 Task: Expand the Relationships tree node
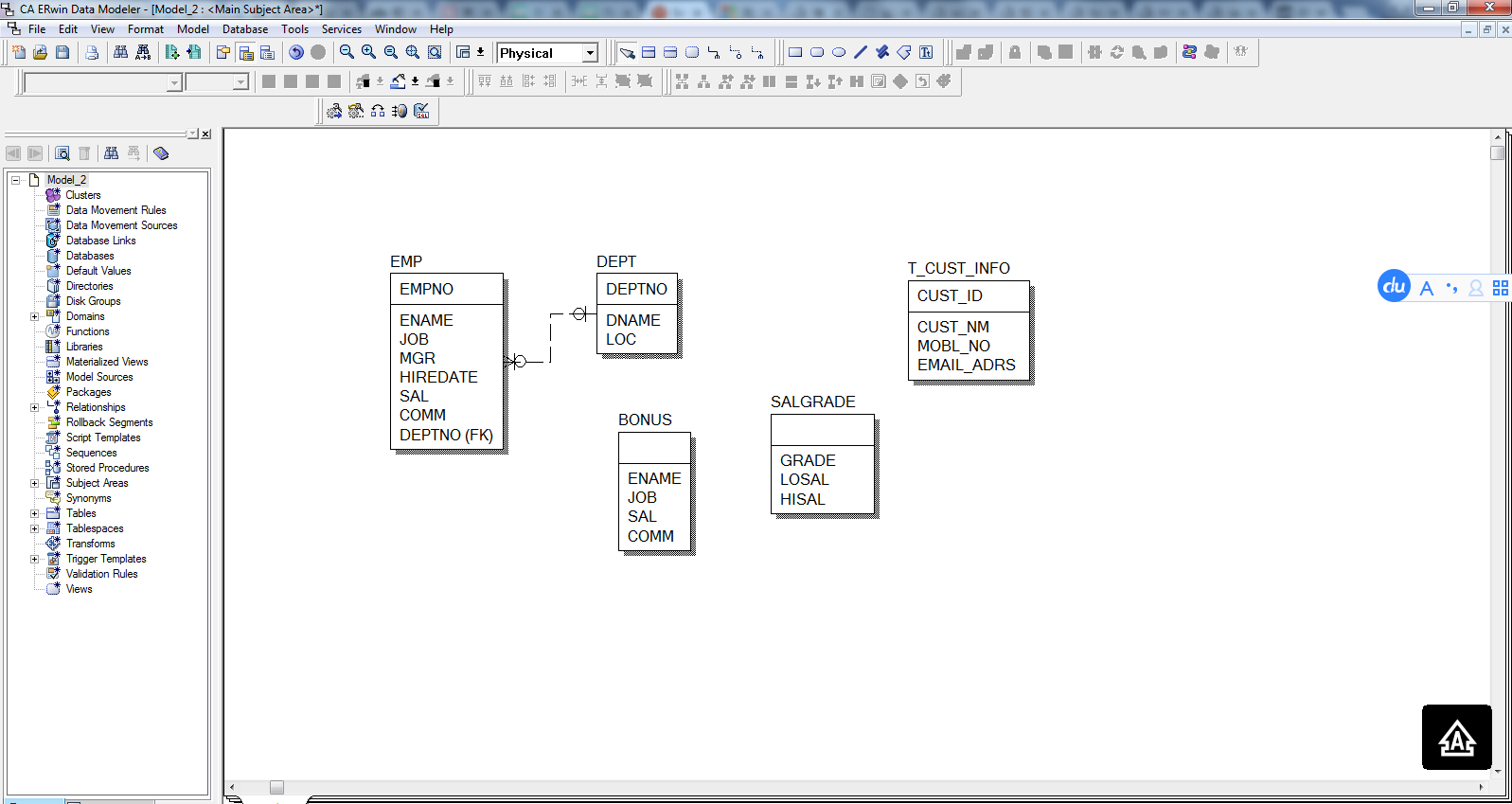click(34, 407)
